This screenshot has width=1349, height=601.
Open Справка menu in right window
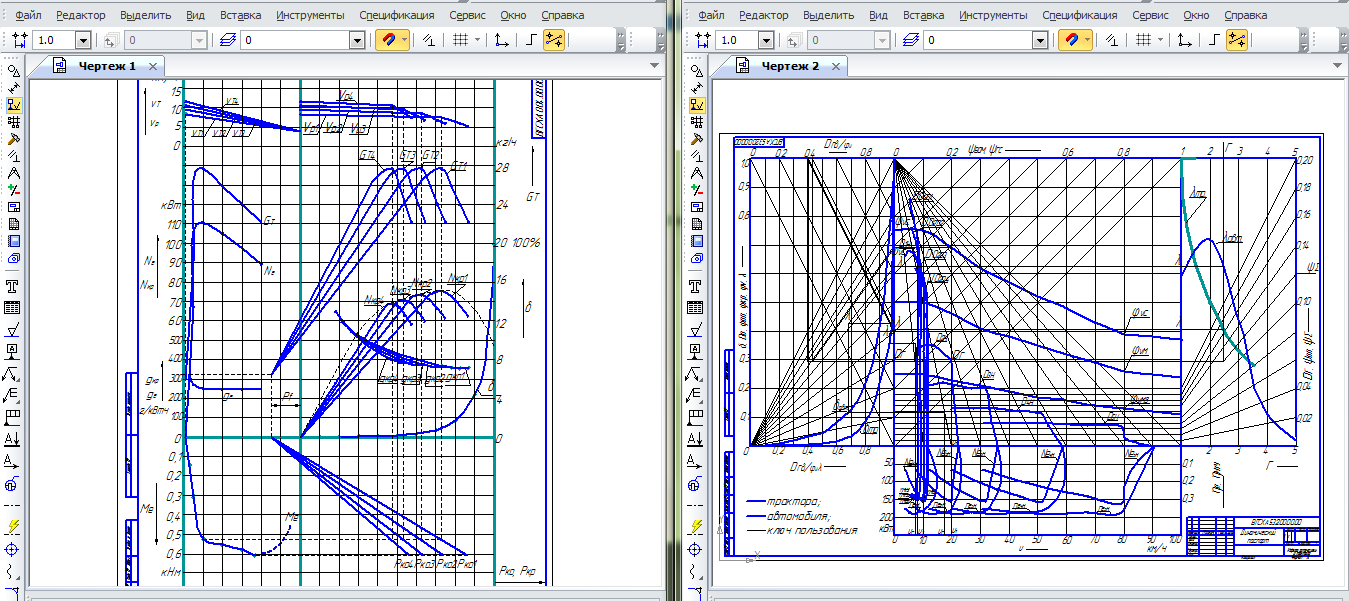pos(1246,15)
